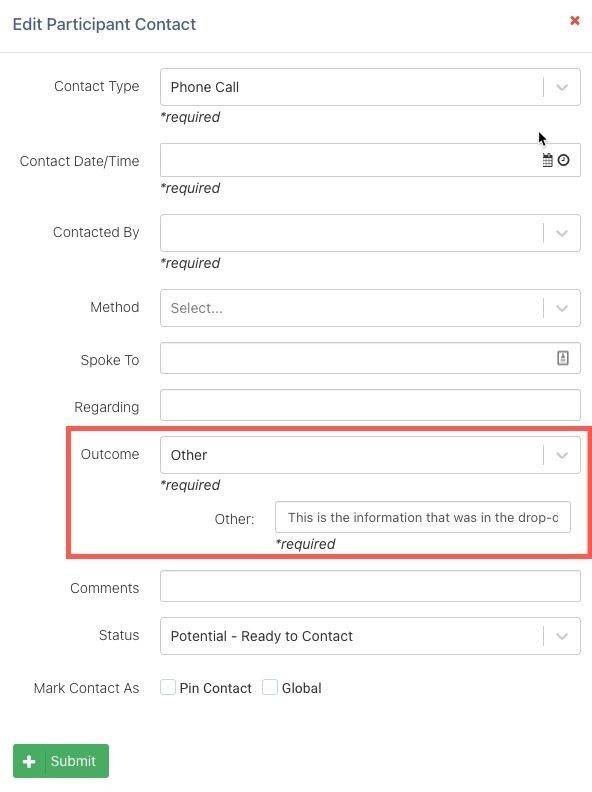The width and height of the screenshot is (592, 792).
Task: Expand the Contact Type dropdown arrow
Action: coord(562,87)
